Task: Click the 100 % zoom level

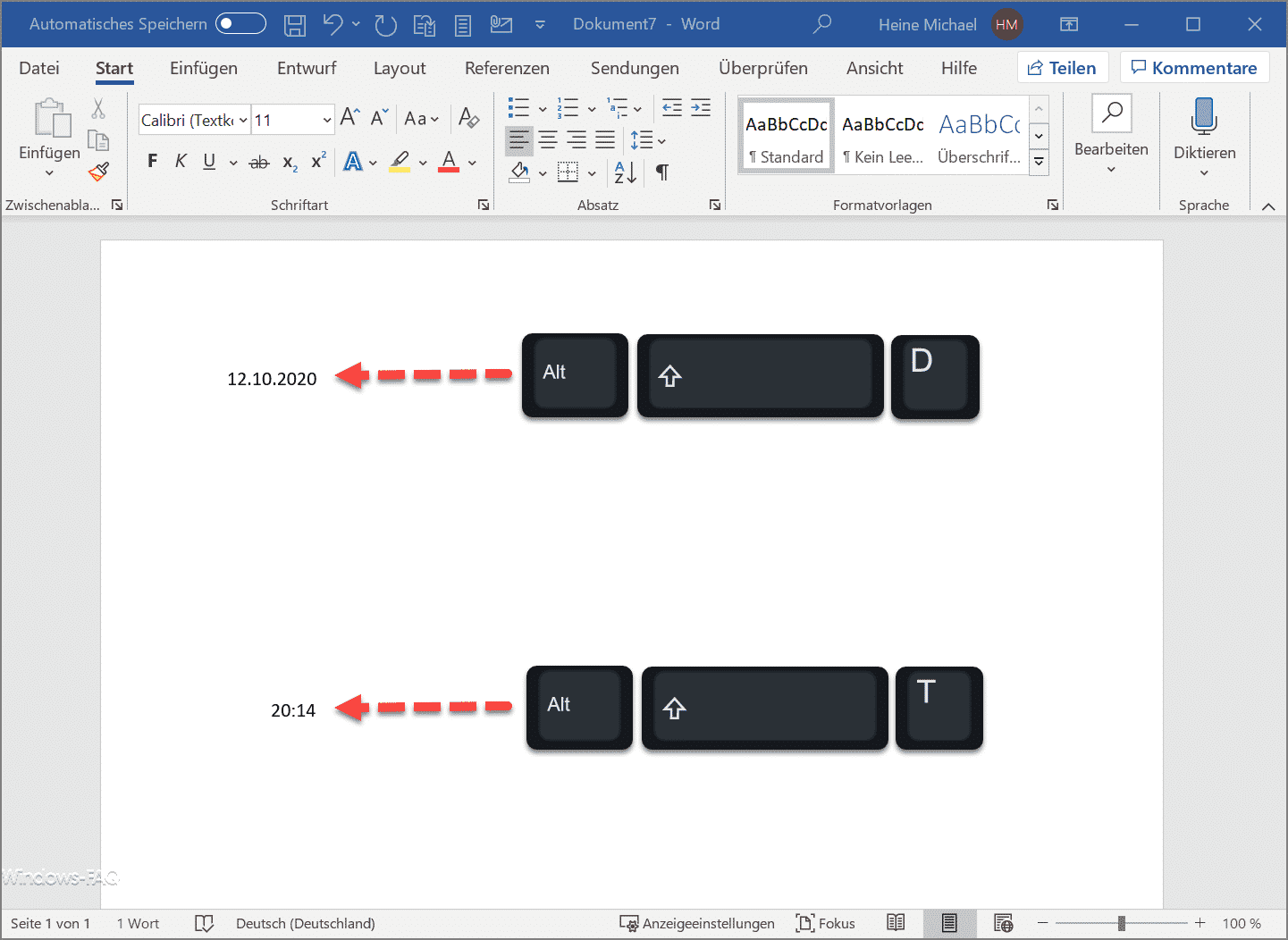Action: 1242,923
